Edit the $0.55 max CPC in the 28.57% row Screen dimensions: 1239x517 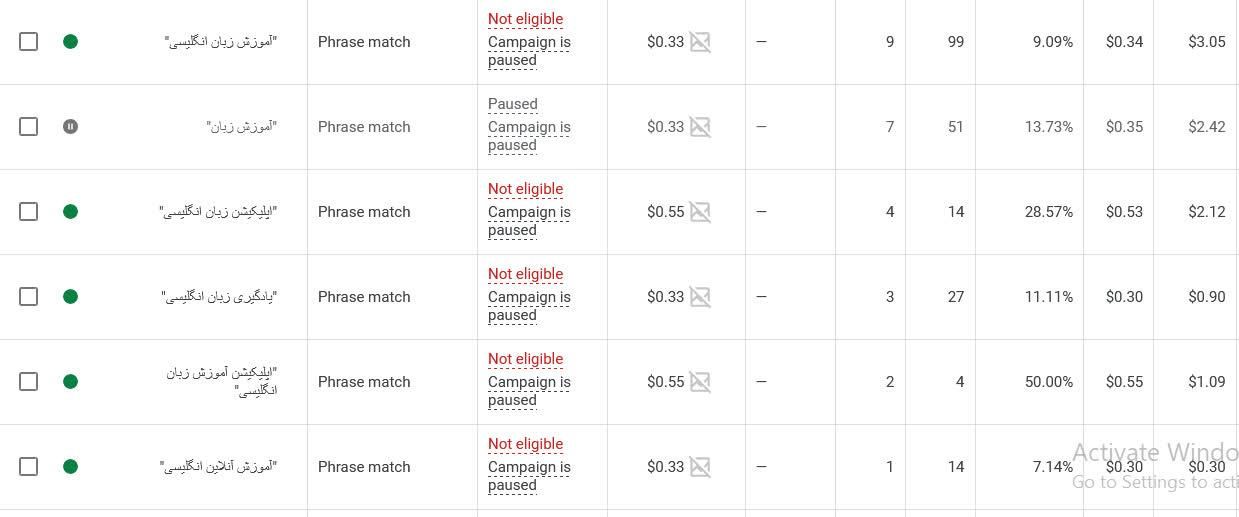click(665, 212)
